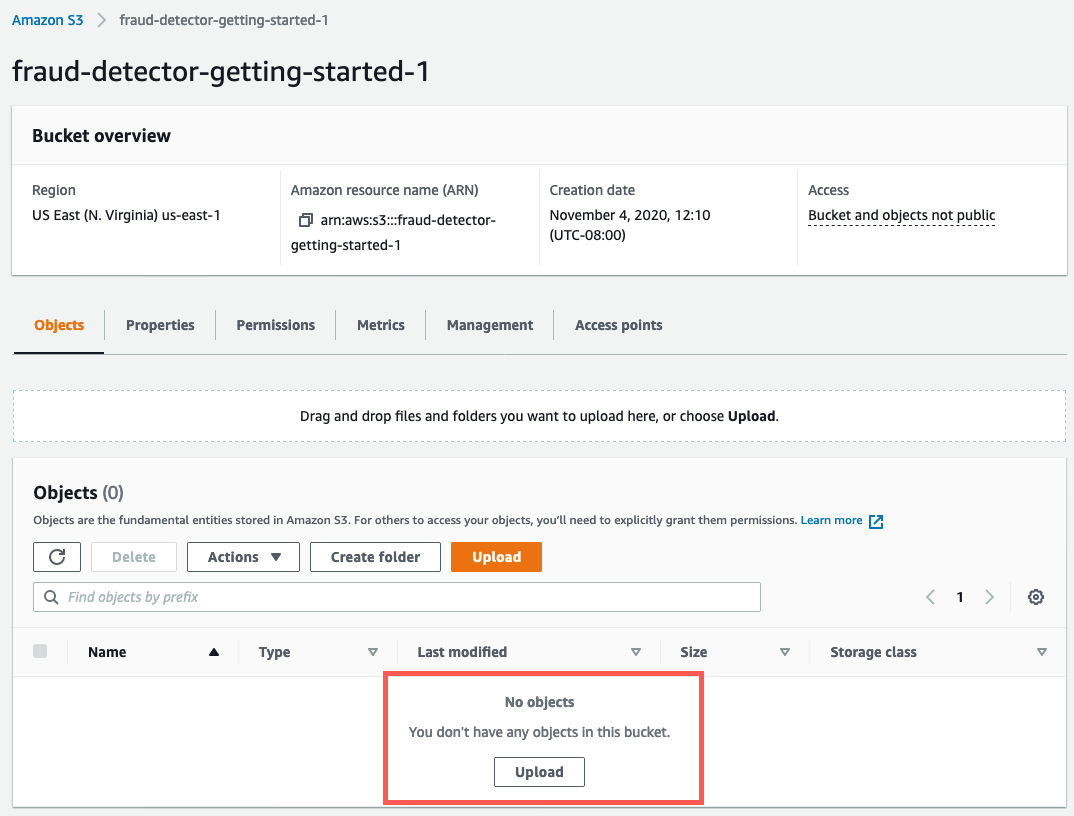Navigate back via the Amazon S3 breadcrumb

pyautogui.click(x=47, y=19)
